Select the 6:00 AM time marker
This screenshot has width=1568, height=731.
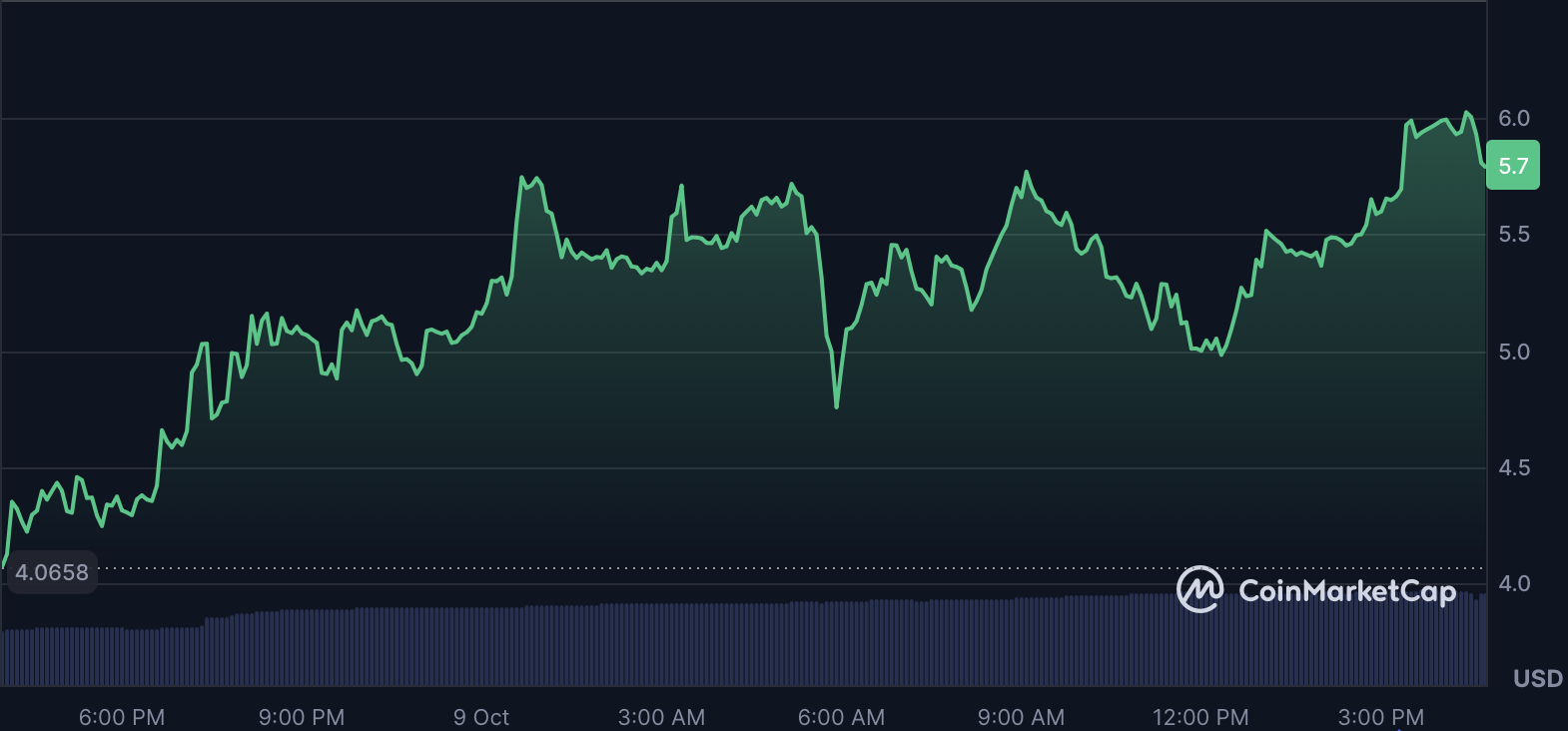coord(841,717)
